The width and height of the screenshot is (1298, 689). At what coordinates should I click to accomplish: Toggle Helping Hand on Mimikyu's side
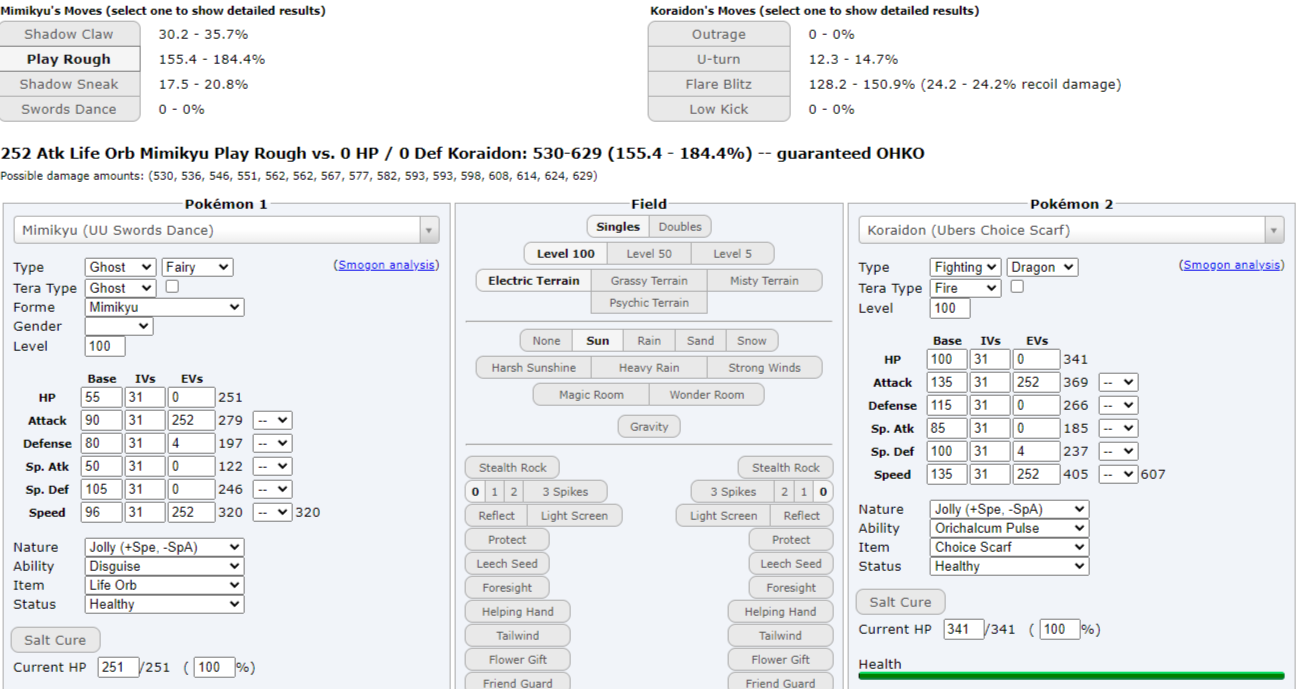coord(517,611)
